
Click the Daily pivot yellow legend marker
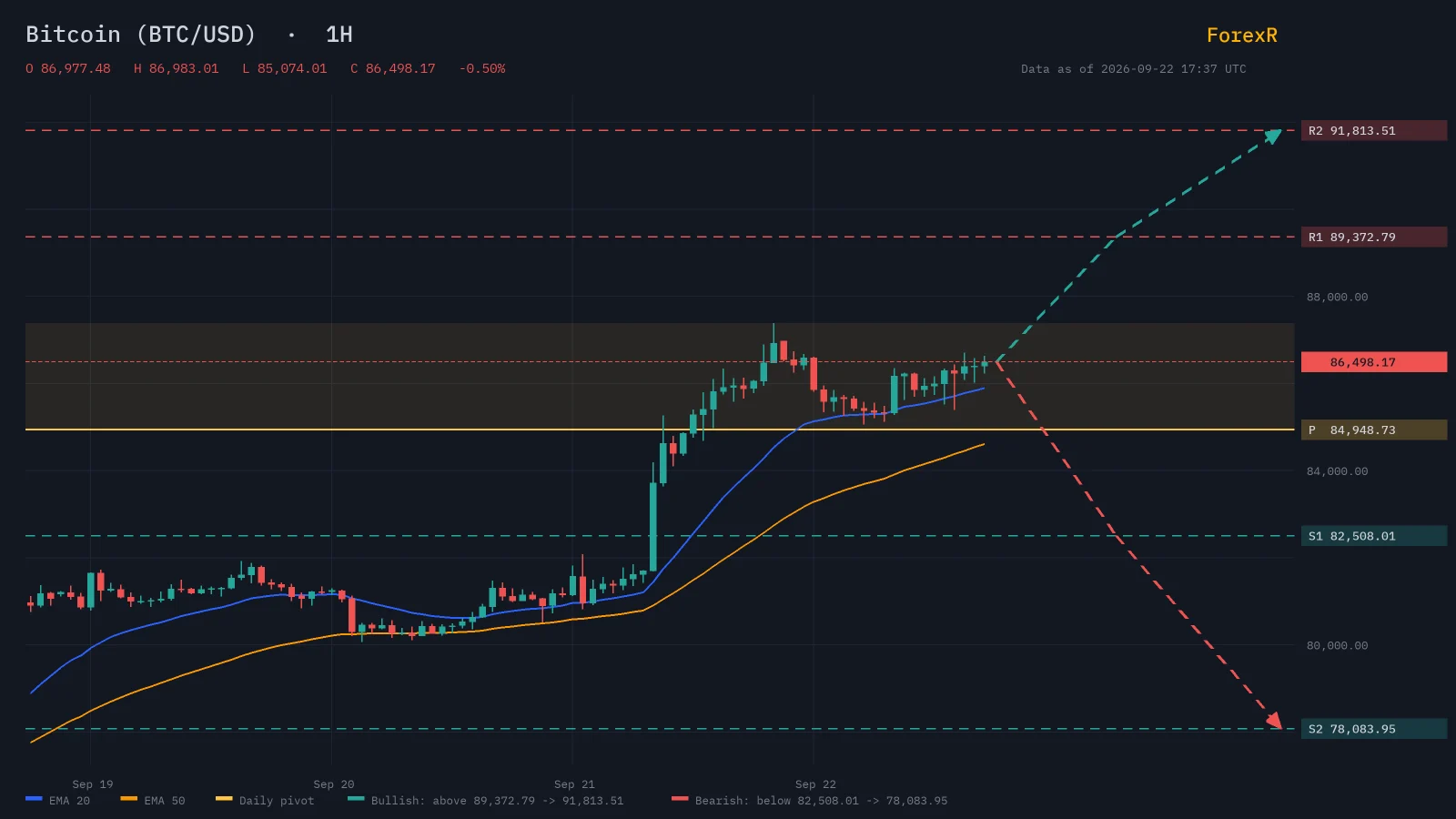(x=224, y=799)
